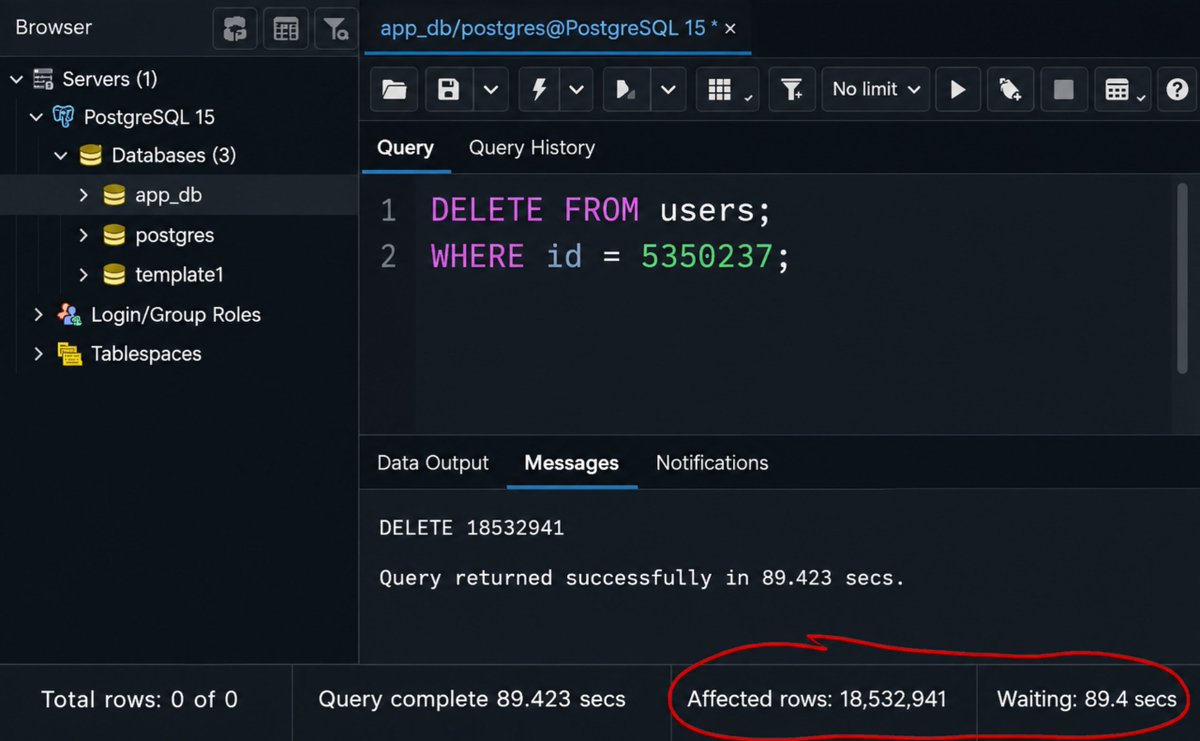Click 'Query returned successfully in 89.423 secs.' message
1200x741 pixels.
(642, 578)
